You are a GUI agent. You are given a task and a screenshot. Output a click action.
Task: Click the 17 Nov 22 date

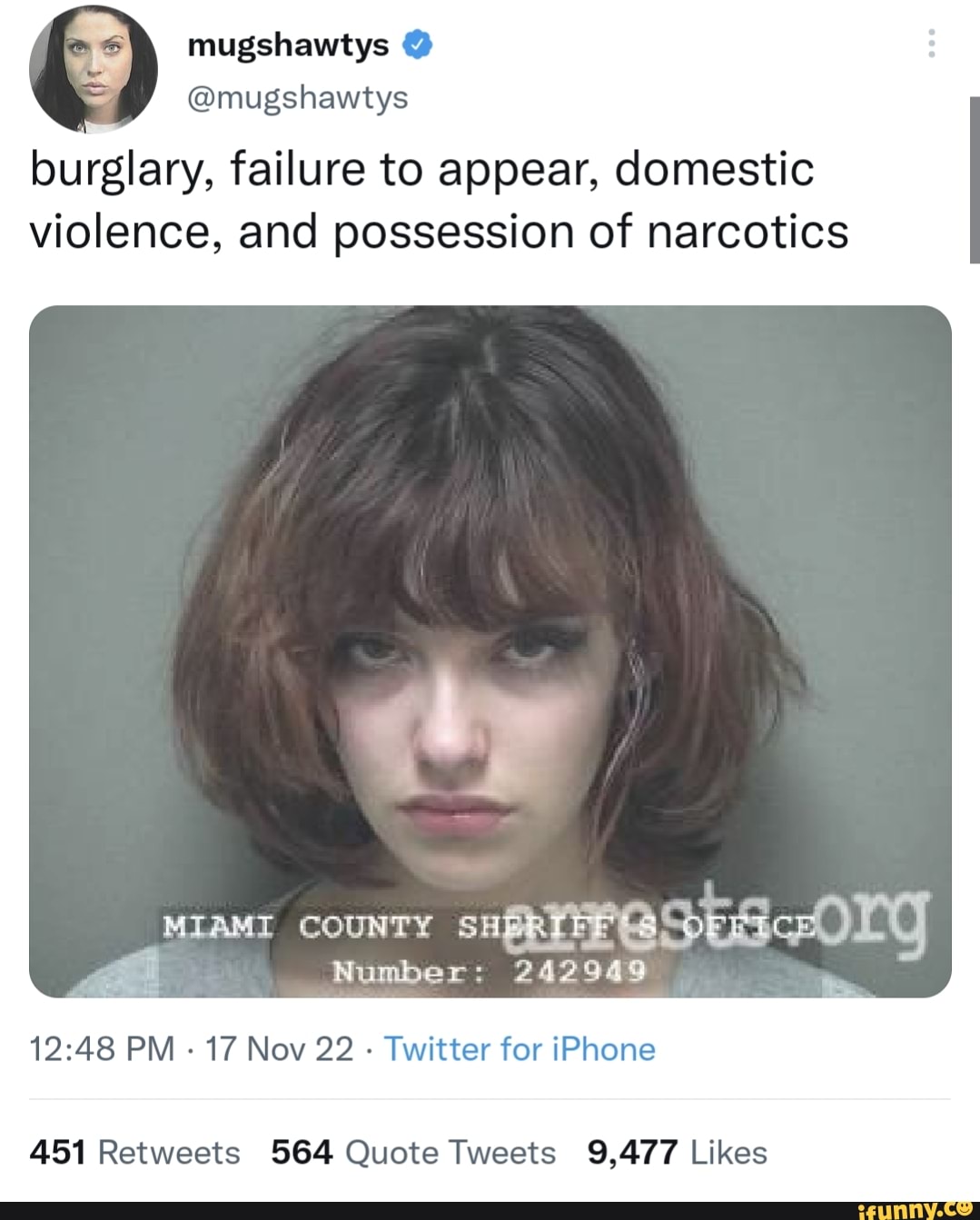click(279, 1049)
